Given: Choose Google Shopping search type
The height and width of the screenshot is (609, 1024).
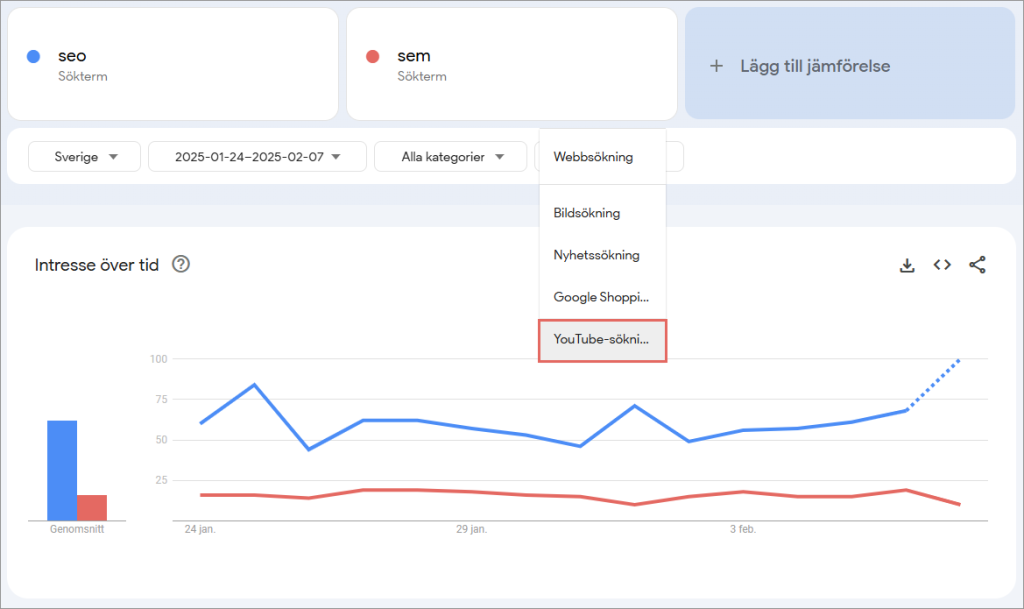Looking at the screenshot, I should pyautogui.click(x=601, y=297).
